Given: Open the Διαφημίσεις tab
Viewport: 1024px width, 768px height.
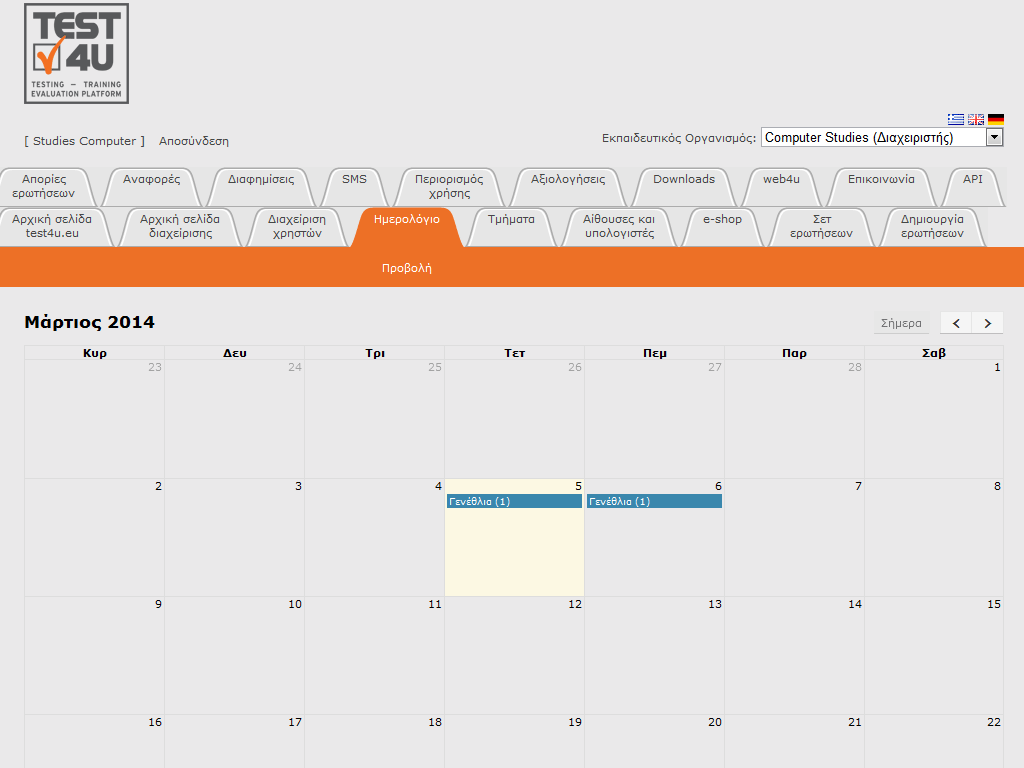Looking at the screenshot, I should pyautogui.click(x=261, y=186).
